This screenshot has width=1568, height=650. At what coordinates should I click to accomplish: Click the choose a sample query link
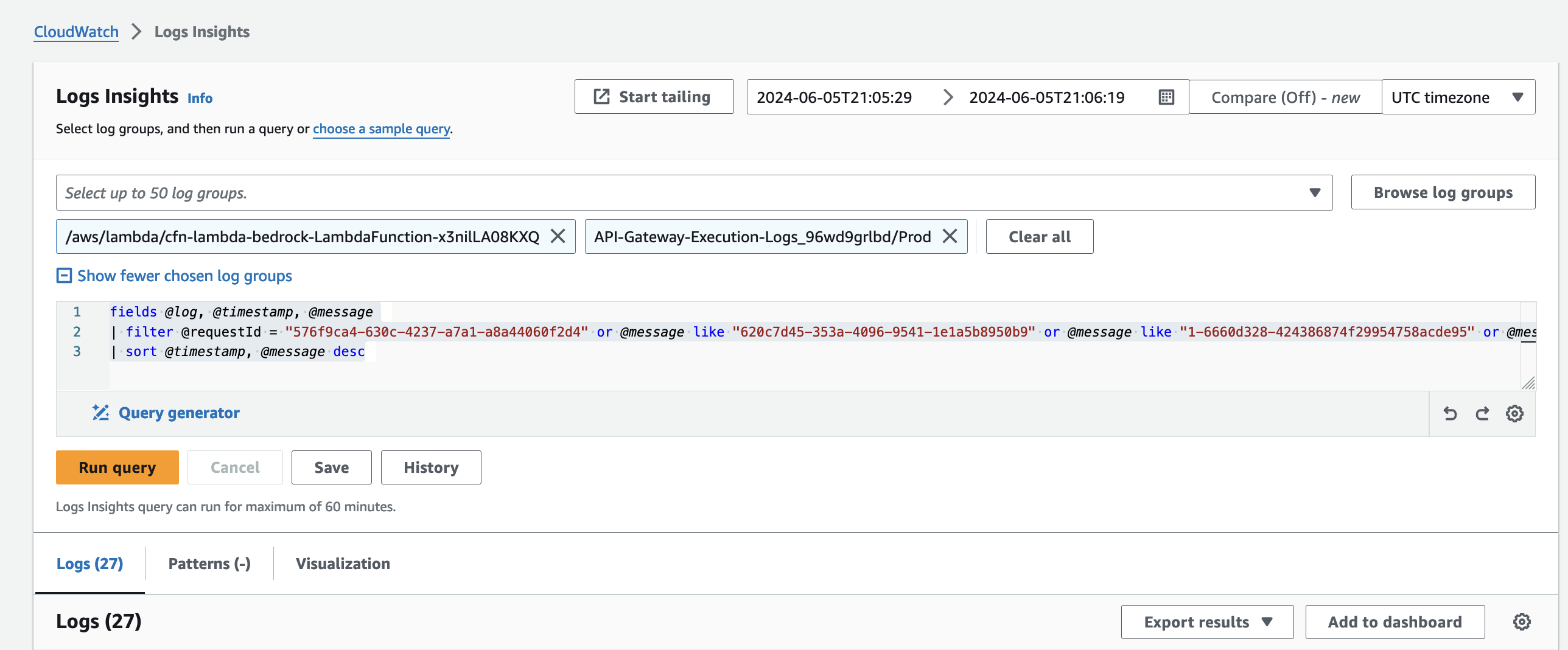(x=382, y=129)
